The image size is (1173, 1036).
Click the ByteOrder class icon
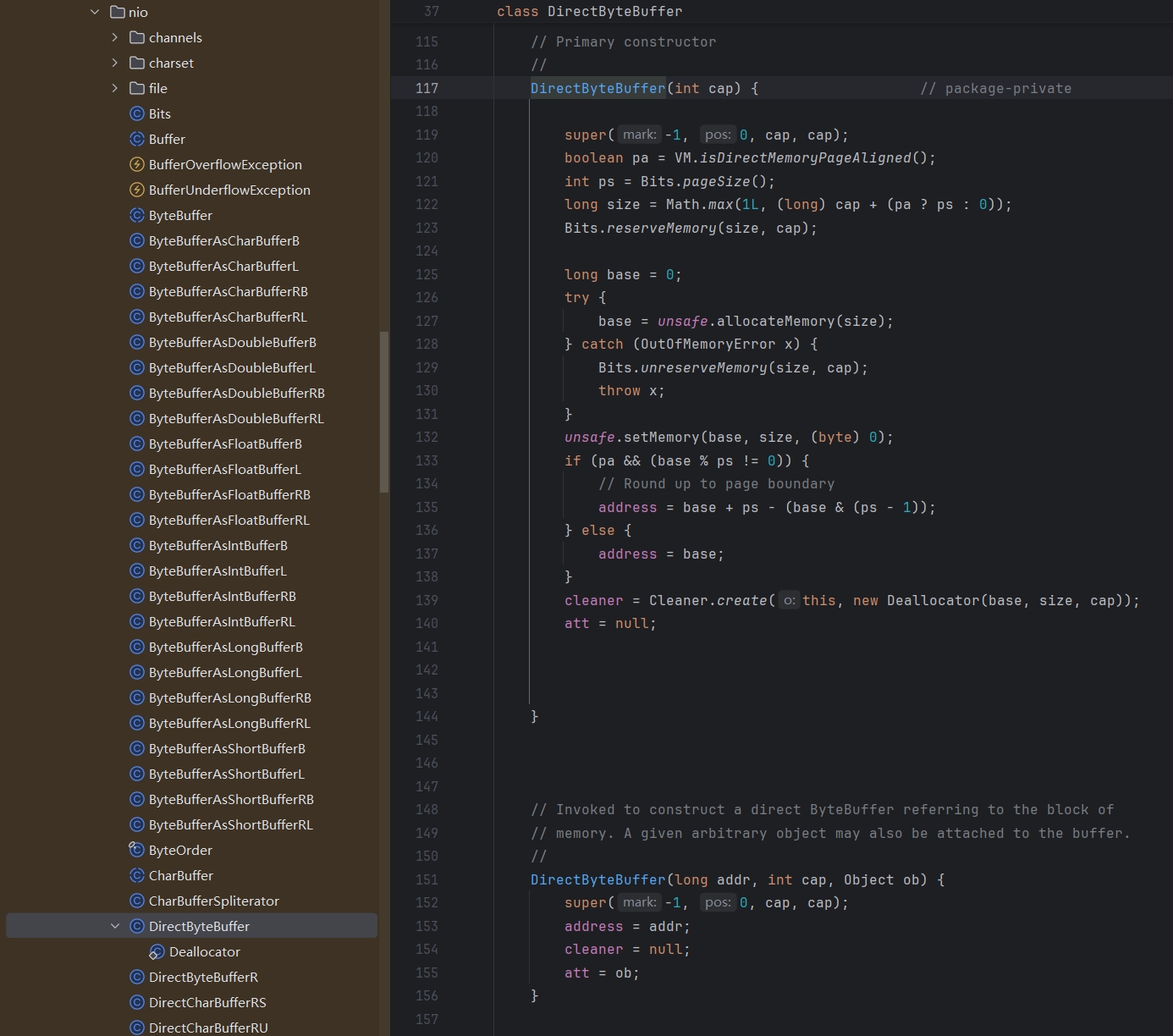pos(137,850)
